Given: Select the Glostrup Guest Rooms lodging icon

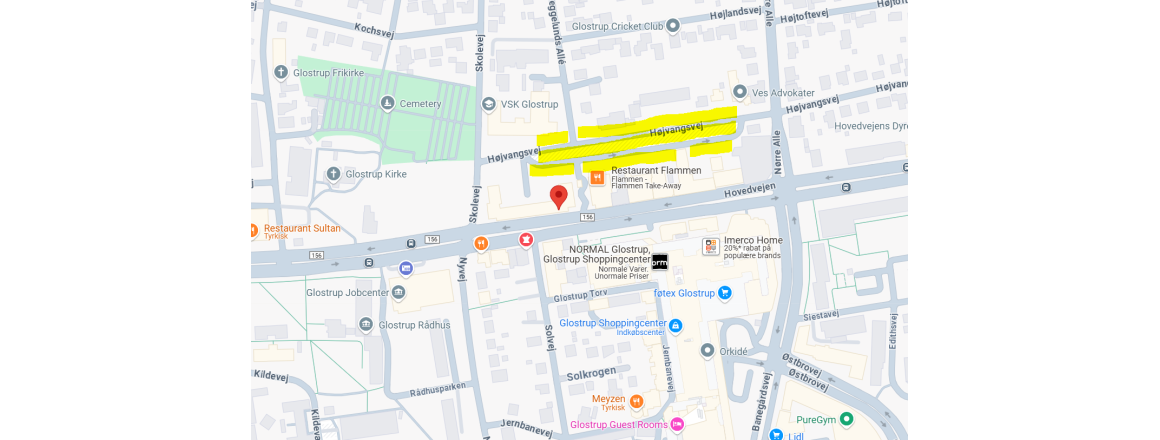Looking at the screenshot, I should 677,424.
